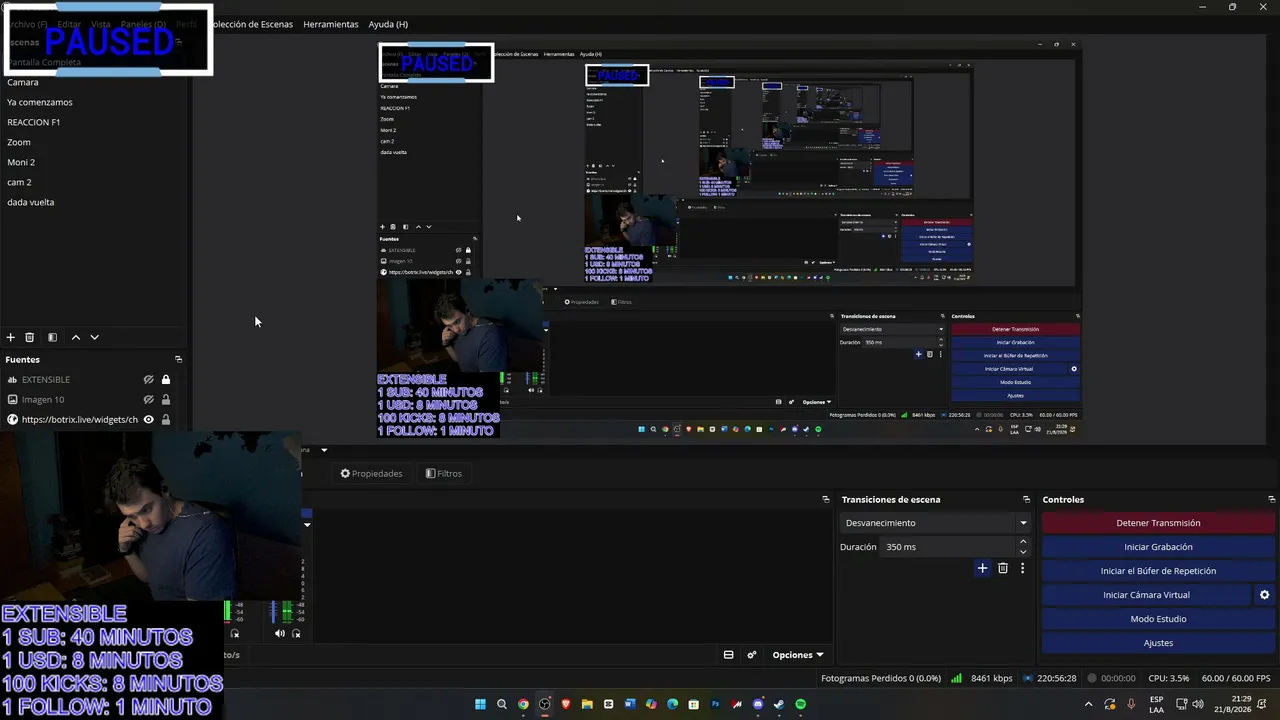Click Detener Transmisión to stop streaming
Viewport: 1280px width, 720px height.
pos(1158,523)
